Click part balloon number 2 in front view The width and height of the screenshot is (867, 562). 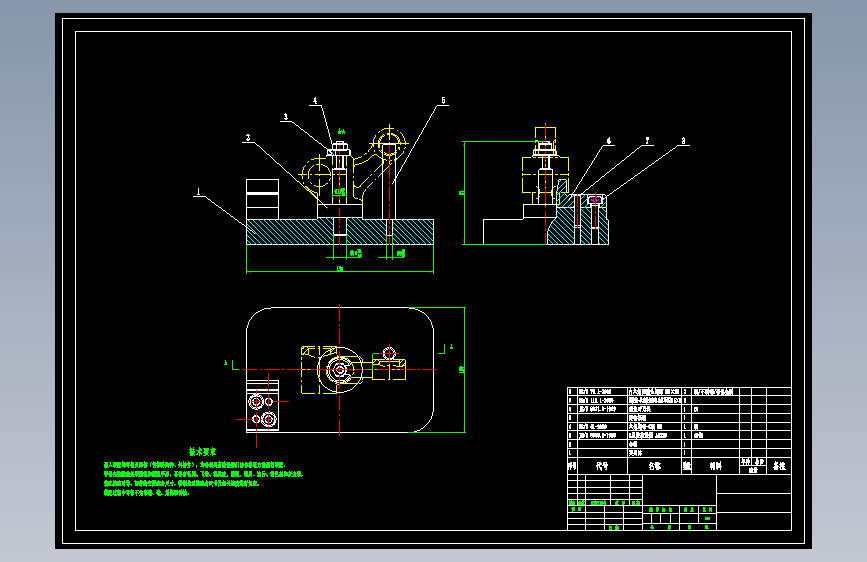pos(248,137)
